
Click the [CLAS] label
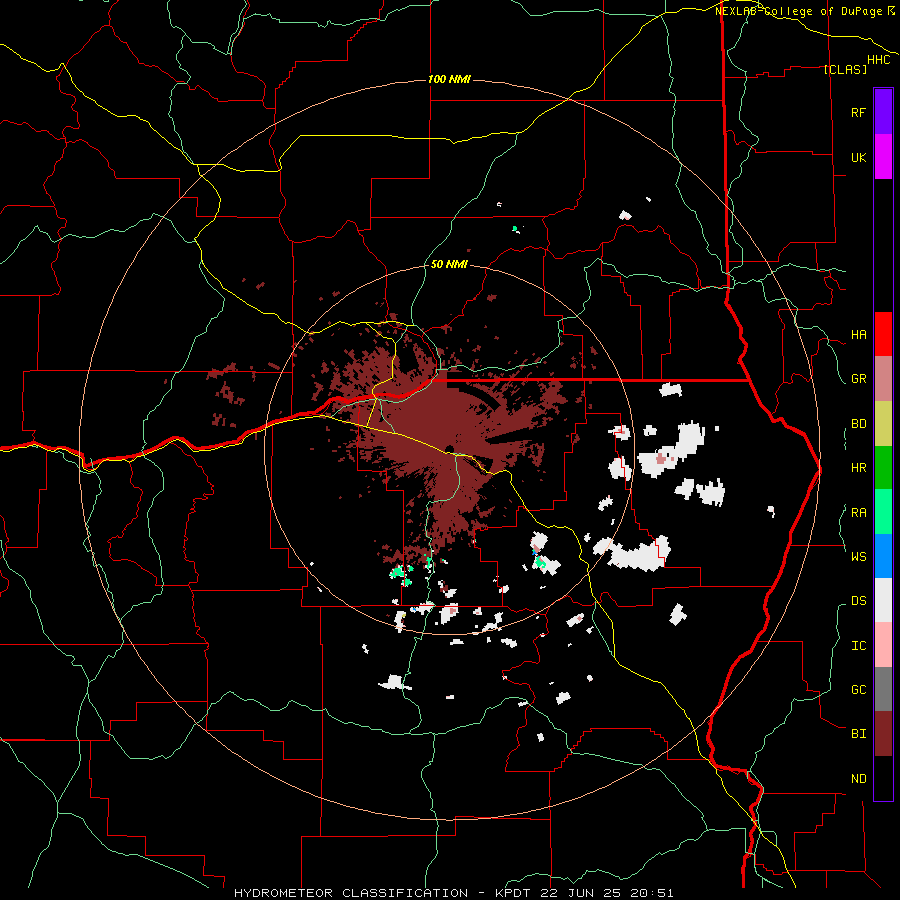point(845,70)
